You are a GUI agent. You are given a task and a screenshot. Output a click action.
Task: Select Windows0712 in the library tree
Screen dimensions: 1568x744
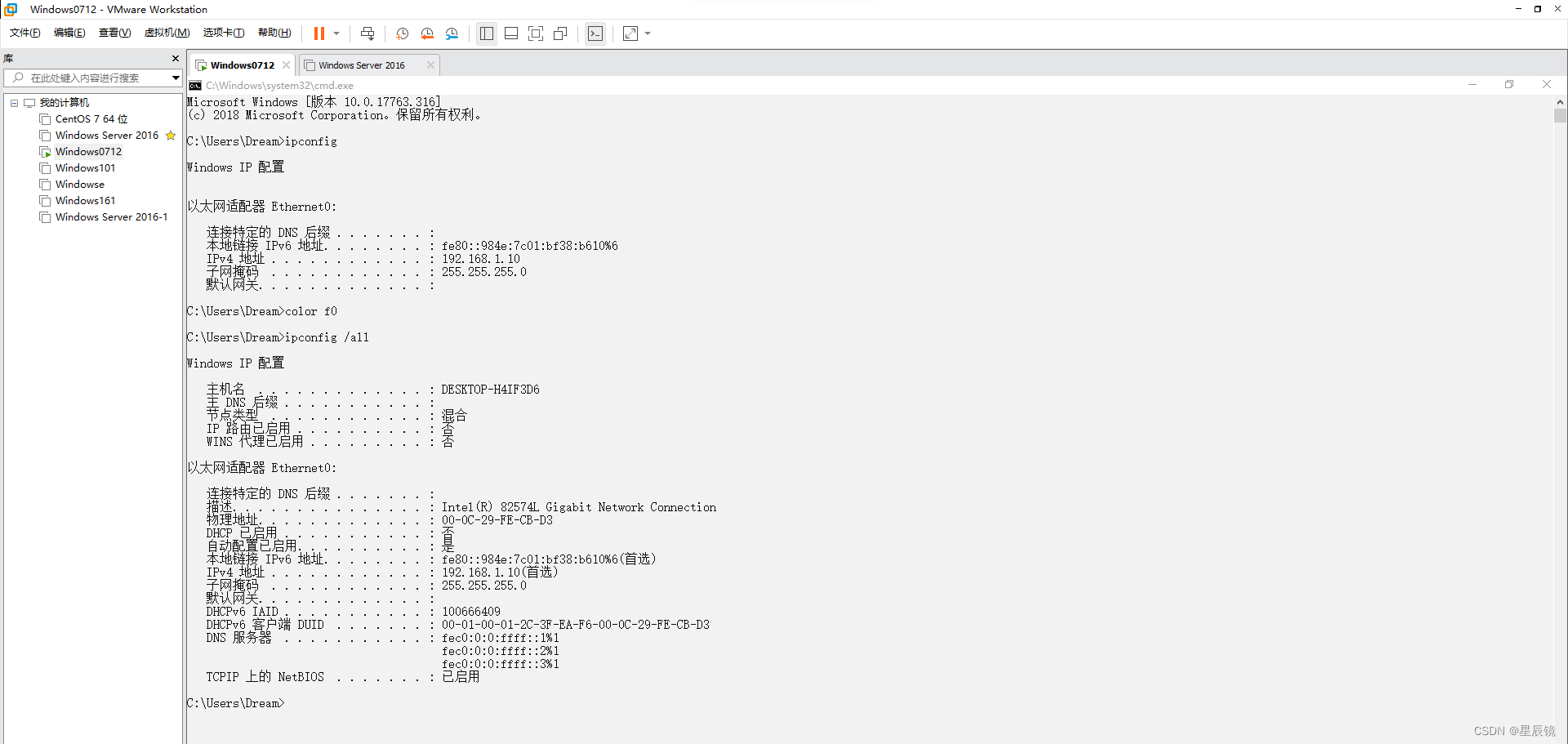pos(88,152)
